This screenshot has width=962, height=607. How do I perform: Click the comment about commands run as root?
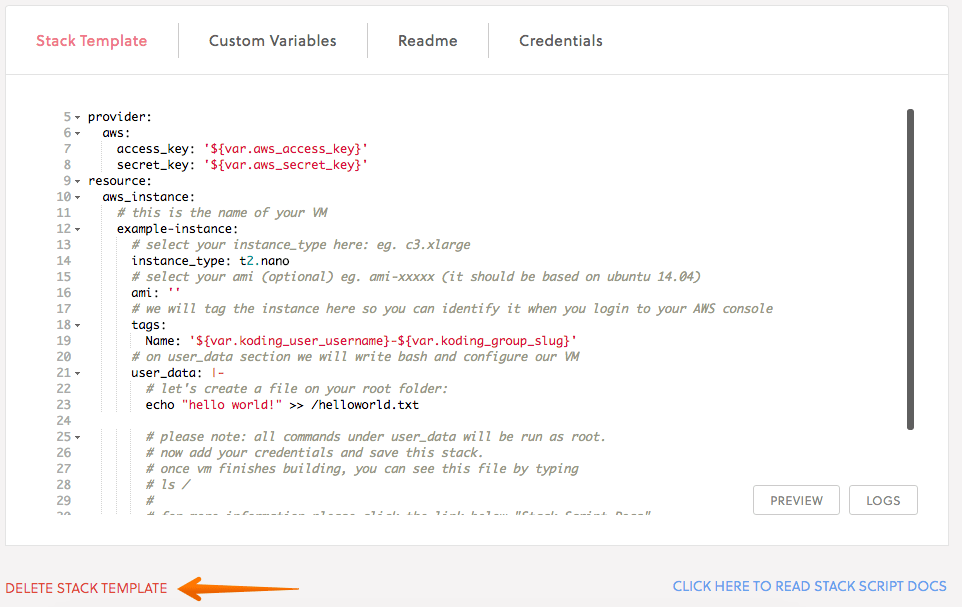[x=375, y=436]
